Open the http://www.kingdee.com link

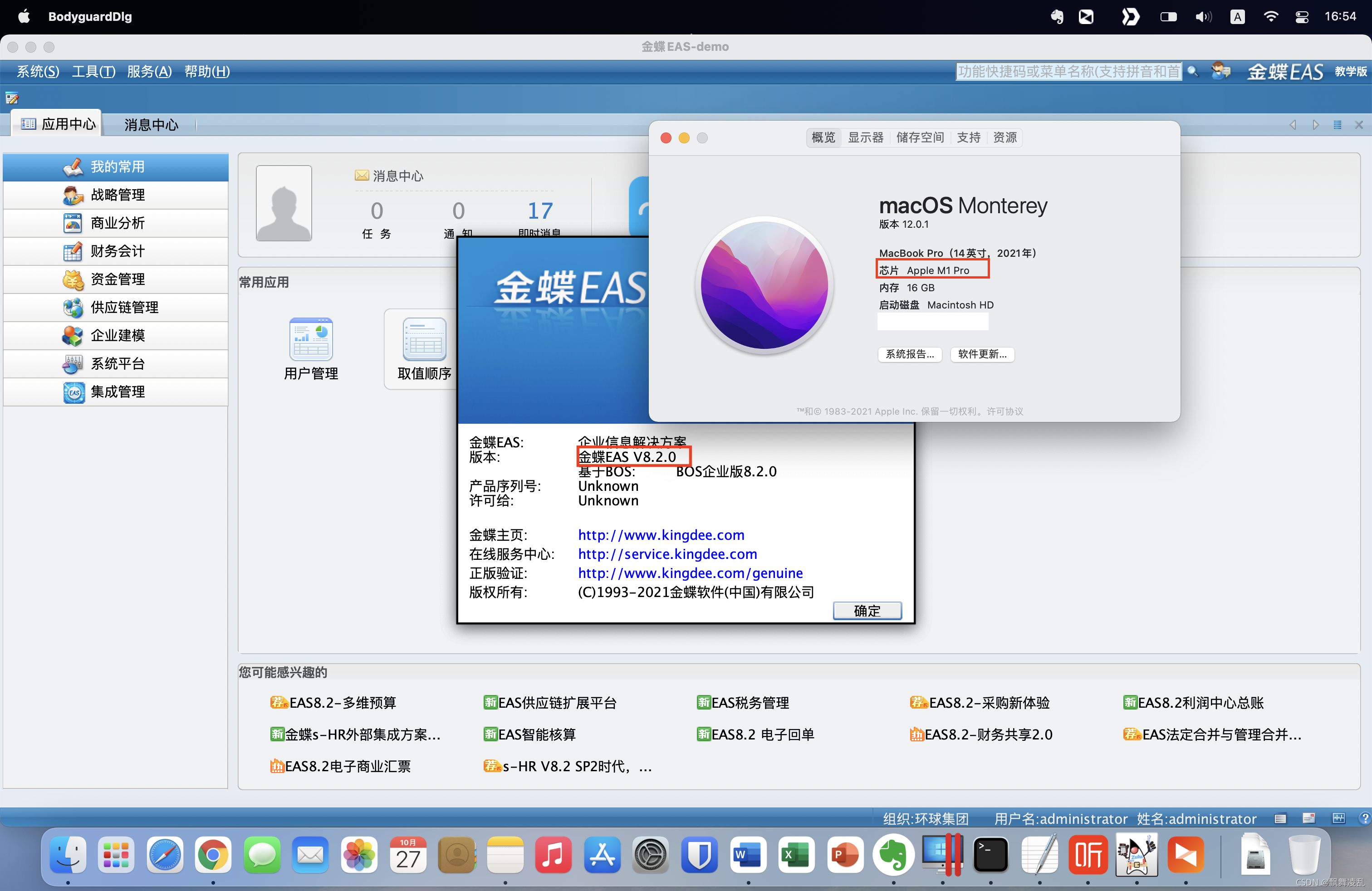661,535
